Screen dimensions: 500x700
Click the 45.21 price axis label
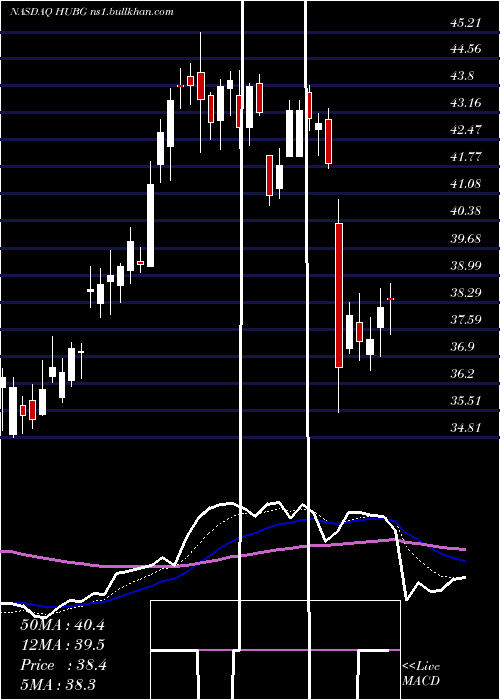pos(466,22)
